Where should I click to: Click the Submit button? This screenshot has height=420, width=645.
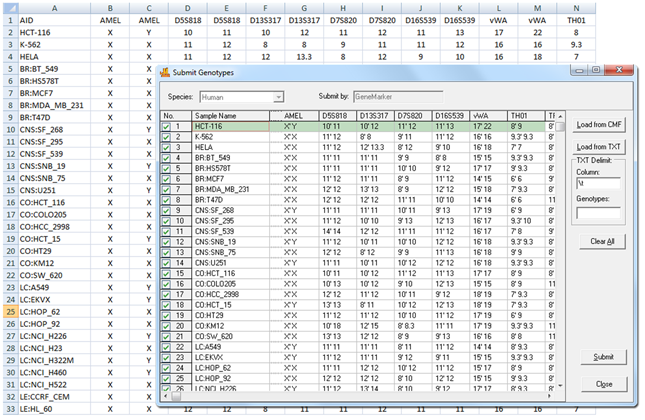(603, 357)
